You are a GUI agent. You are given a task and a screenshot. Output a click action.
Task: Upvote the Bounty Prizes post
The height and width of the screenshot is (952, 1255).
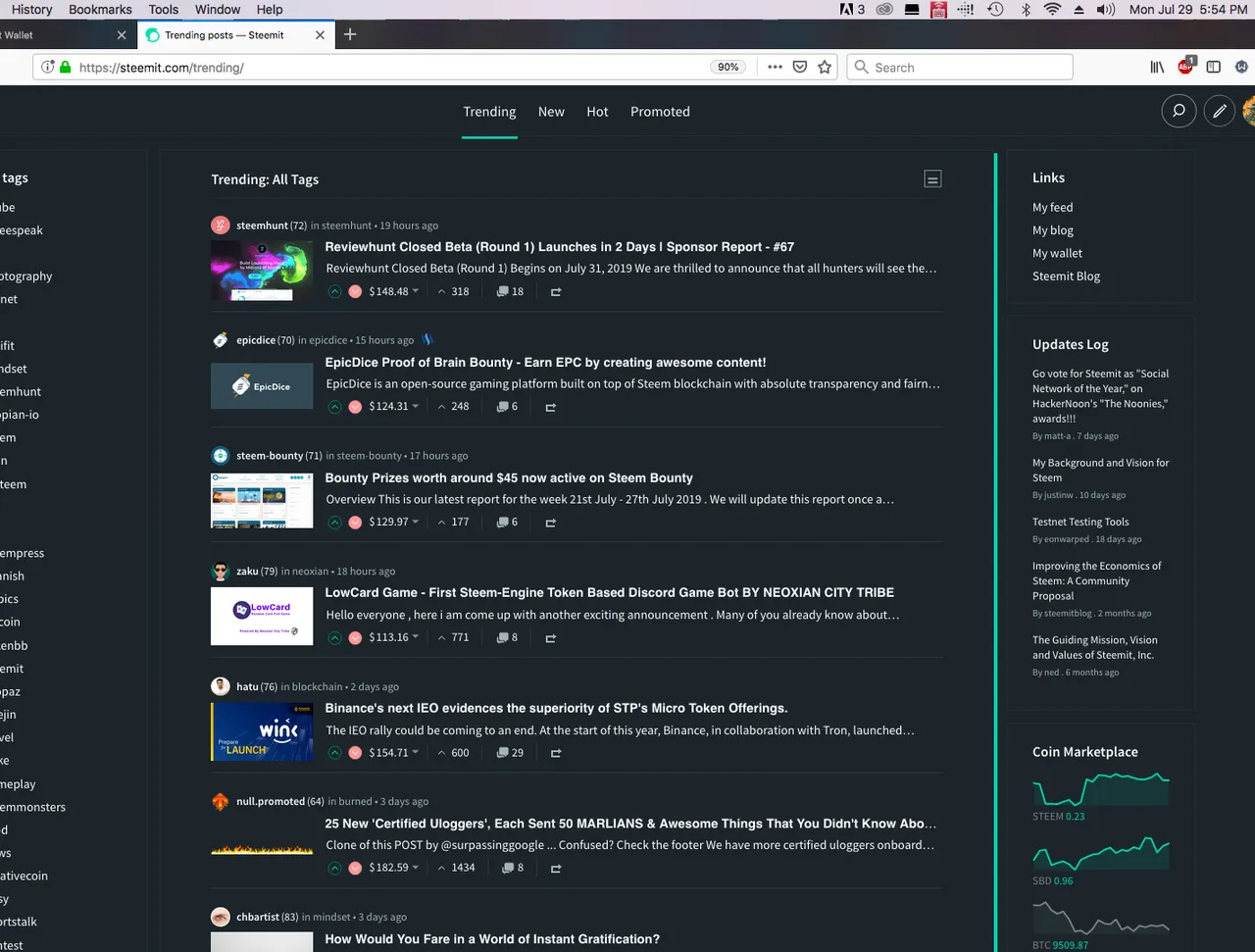click(x=334, y=523)
